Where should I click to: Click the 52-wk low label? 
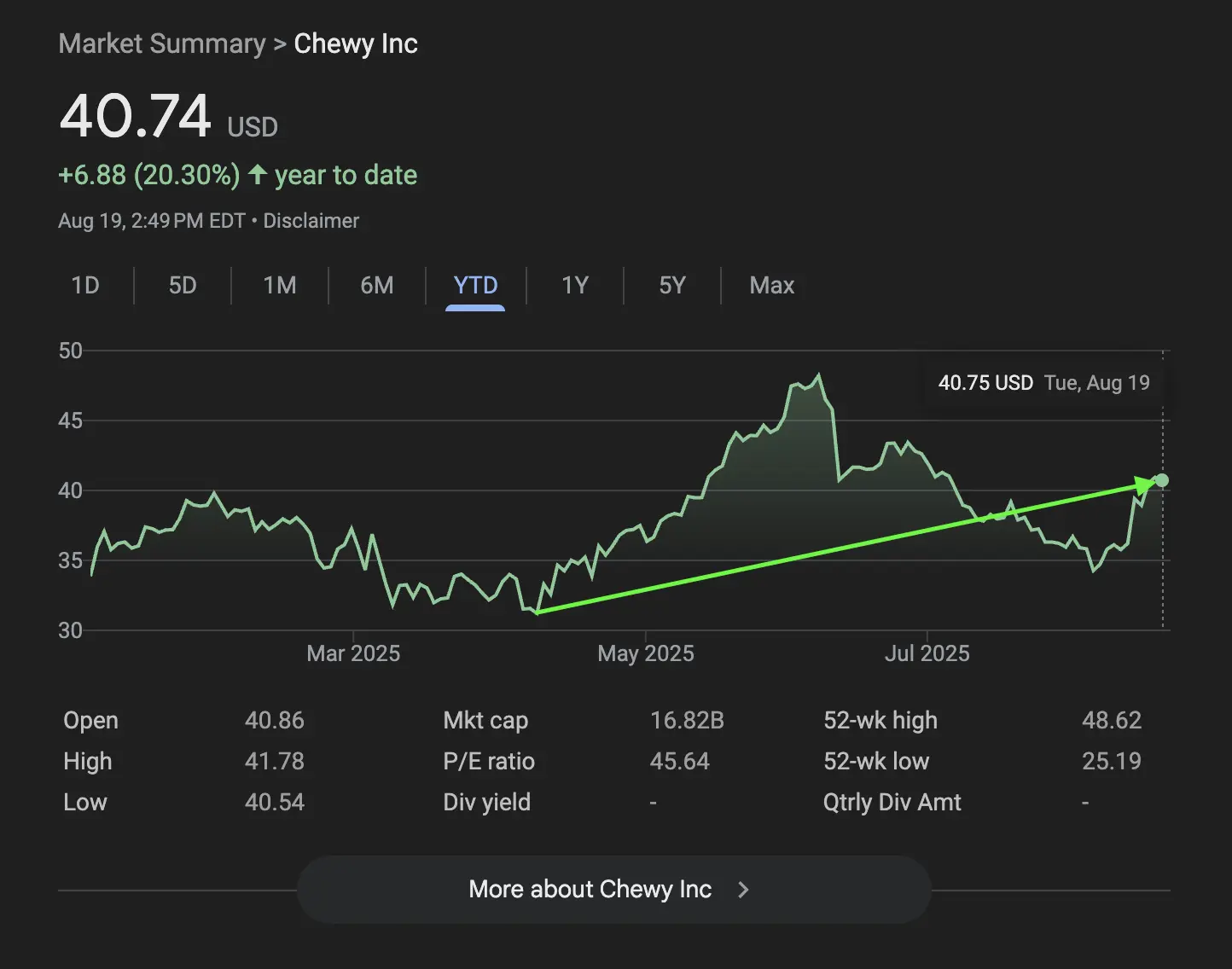[876, 761]
